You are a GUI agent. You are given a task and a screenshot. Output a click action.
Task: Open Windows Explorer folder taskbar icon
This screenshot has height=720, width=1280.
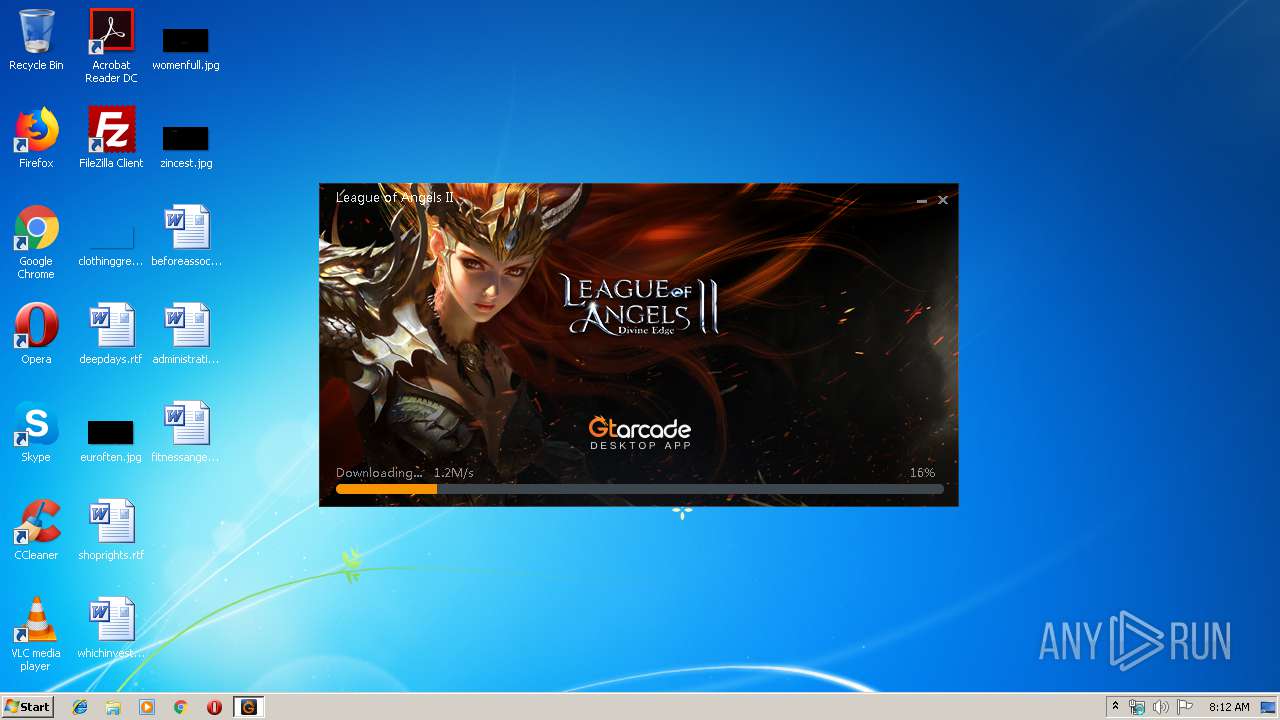coord(113,707)
